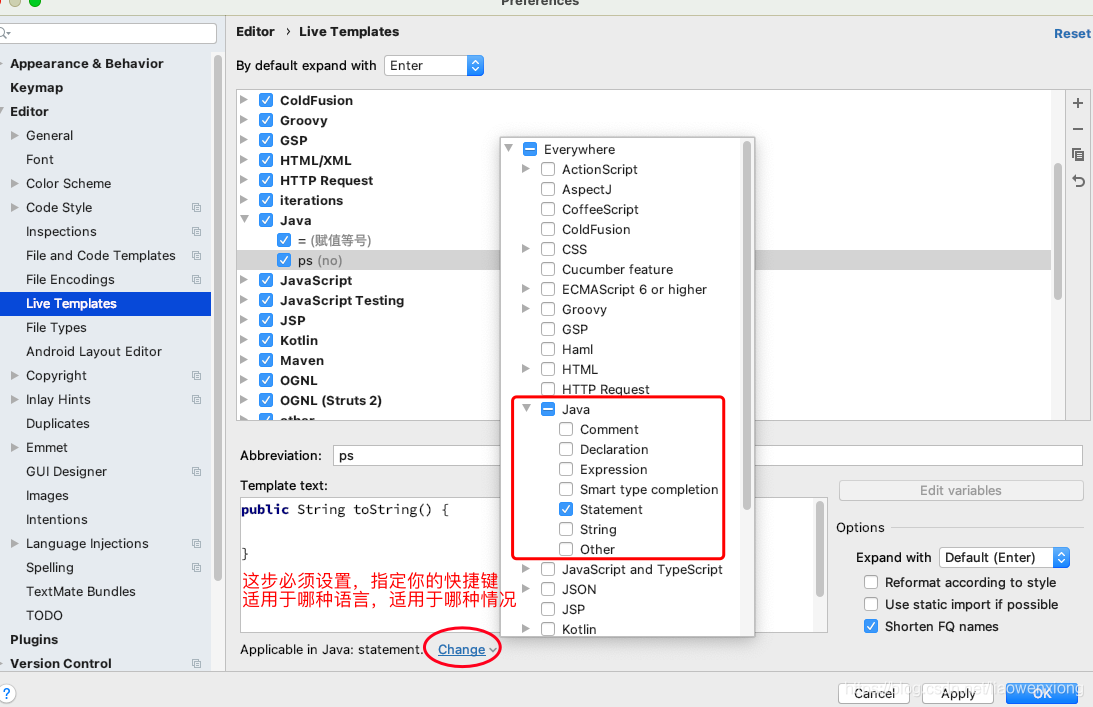The width and height of the screenshot is (1093, 707).
Task: Click the Abbreviation input field
Action: pos(708,455)
